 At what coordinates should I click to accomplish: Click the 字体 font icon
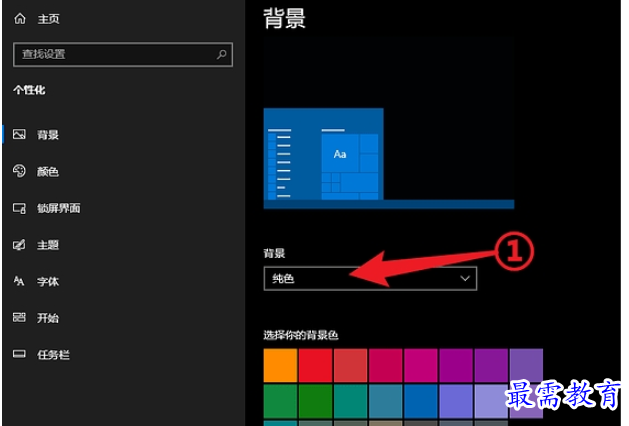(19, 281)
